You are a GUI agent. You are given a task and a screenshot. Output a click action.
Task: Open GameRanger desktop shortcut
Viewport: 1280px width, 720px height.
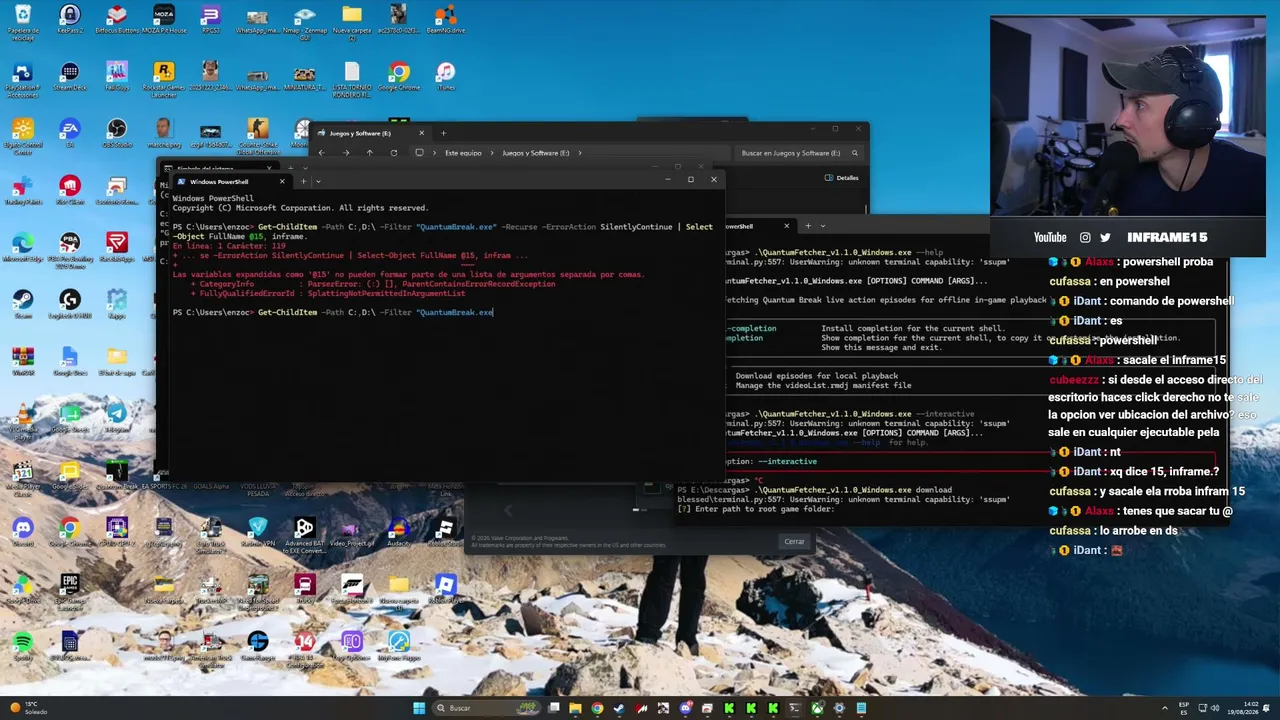point(257,646)
